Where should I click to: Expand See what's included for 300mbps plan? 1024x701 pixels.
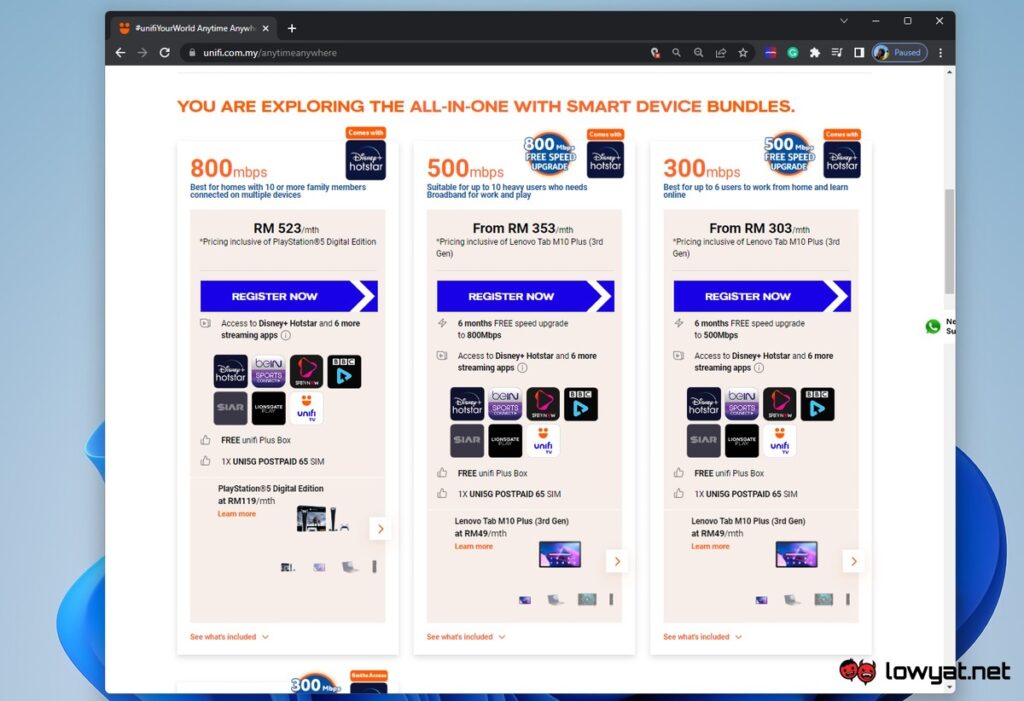click(x=703, y=637)
